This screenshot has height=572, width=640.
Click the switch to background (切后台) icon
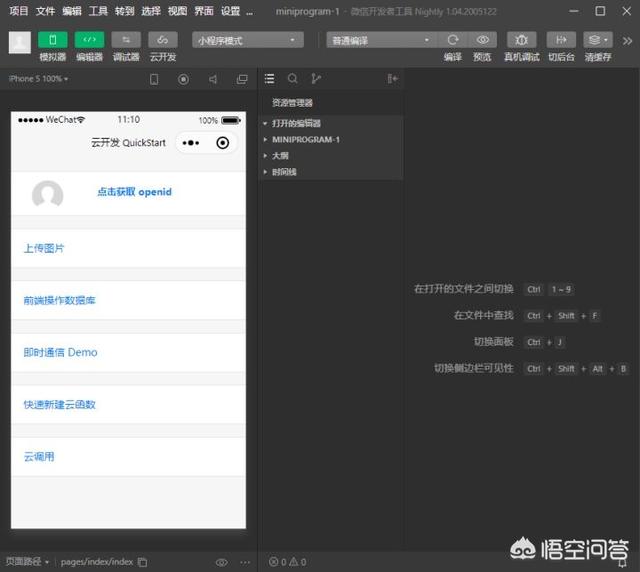561,40
